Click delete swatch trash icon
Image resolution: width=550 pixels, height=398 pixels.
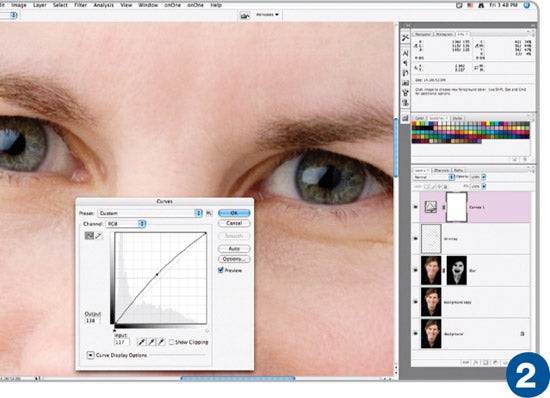[x=525, y=159]
